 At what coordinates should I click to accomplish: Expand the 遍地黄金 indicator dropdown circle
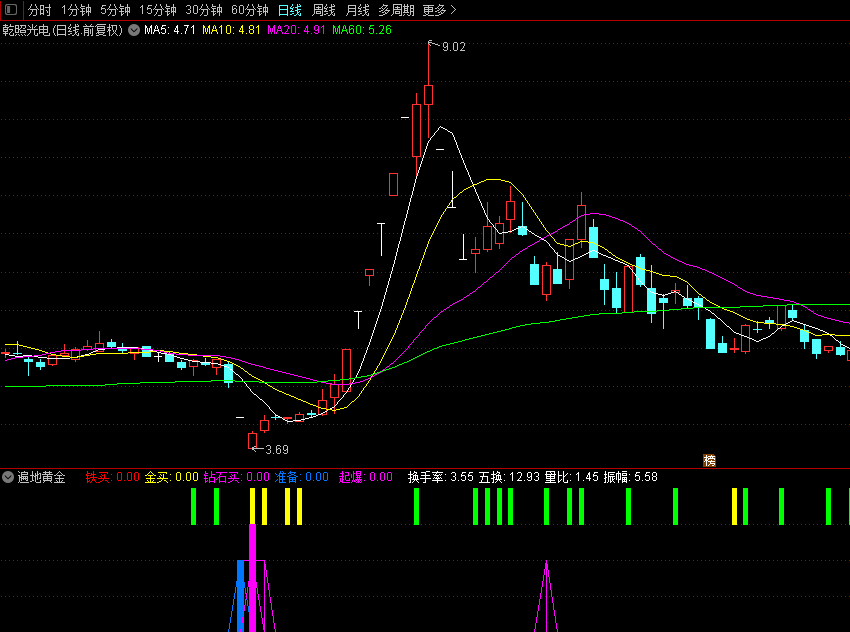click(8, 478)
